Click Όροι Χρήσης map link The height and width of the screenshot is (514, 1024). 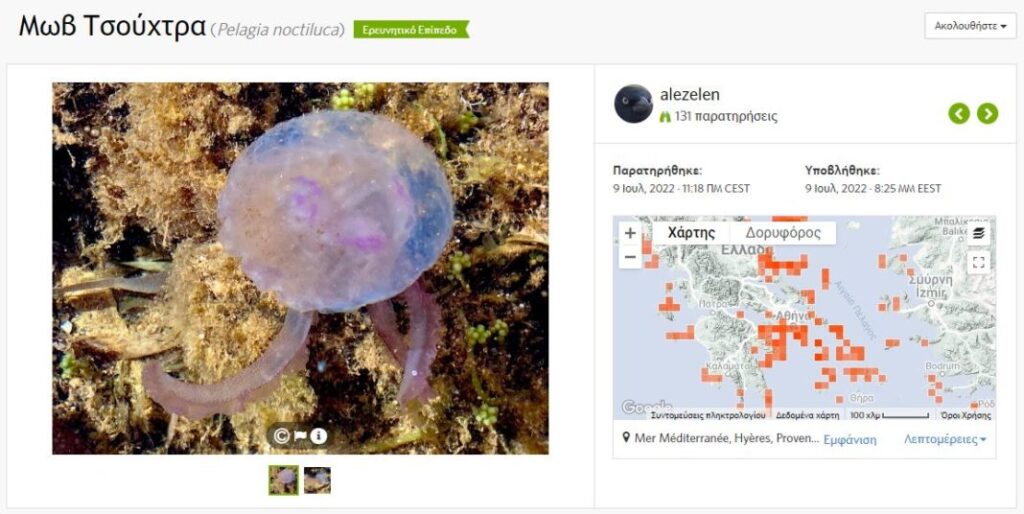[x=966, y=415]
